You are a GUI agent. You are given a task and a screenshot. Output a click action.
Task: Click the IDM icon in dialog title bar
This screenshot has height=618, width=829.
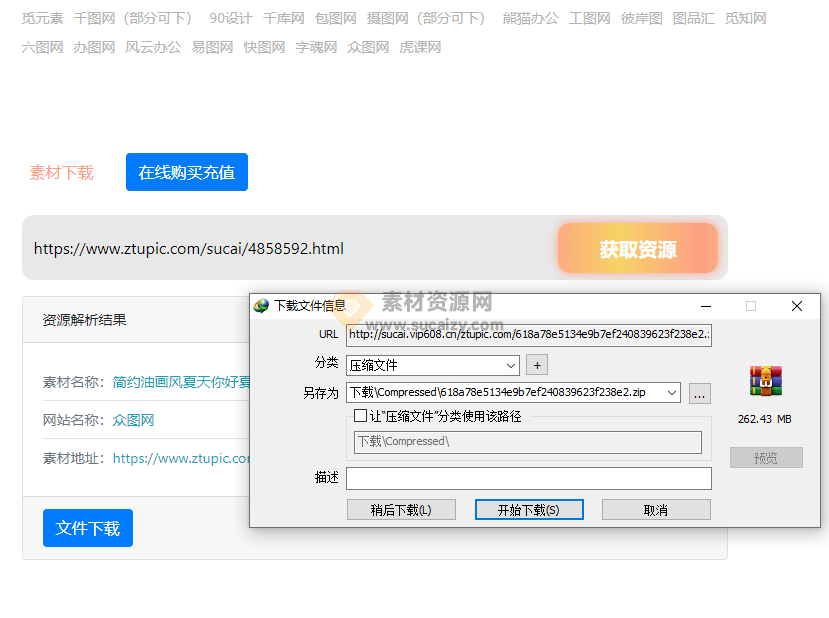click(x=262, y=306)
